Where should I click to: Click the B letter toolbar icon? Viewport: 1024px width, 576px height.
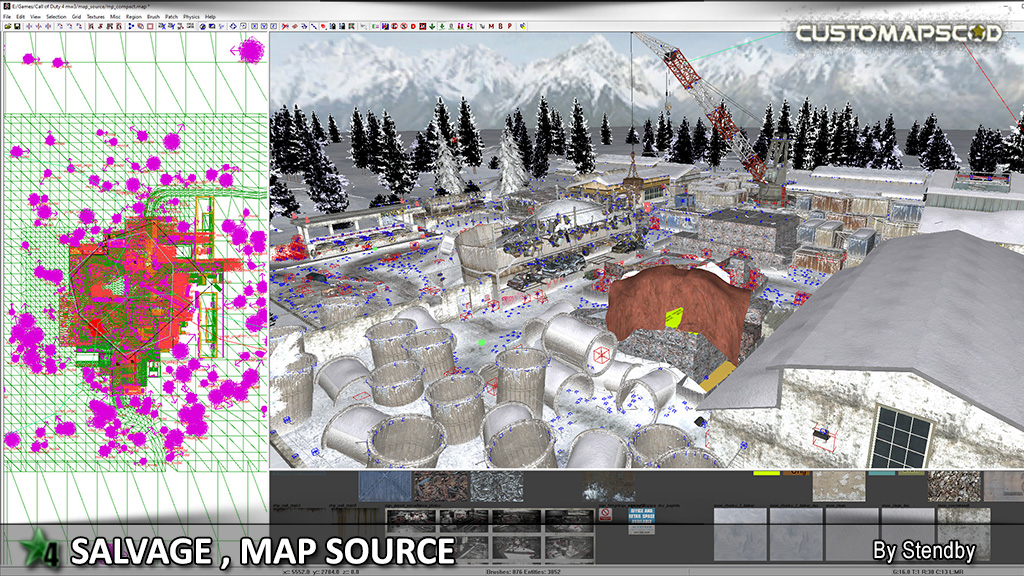[500, 26]
